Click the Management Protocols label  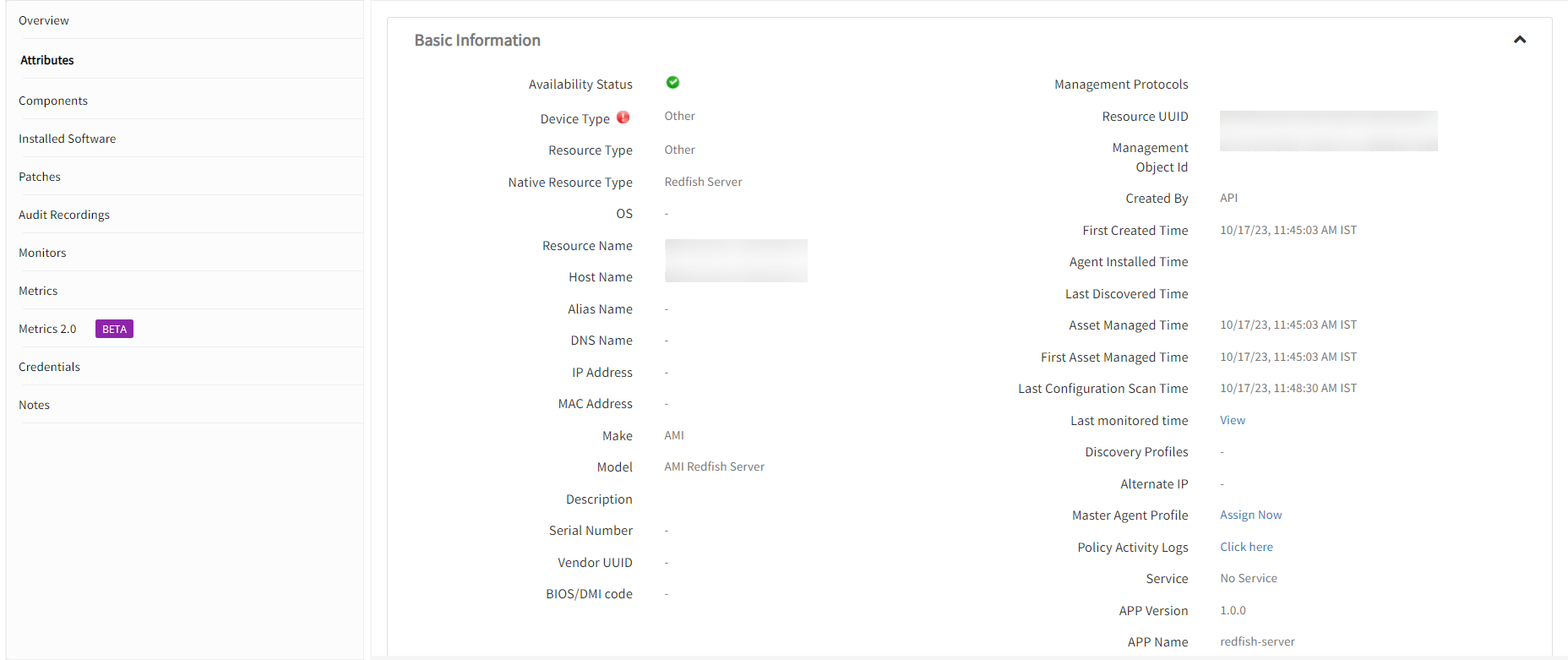(x=1121, y=85)
